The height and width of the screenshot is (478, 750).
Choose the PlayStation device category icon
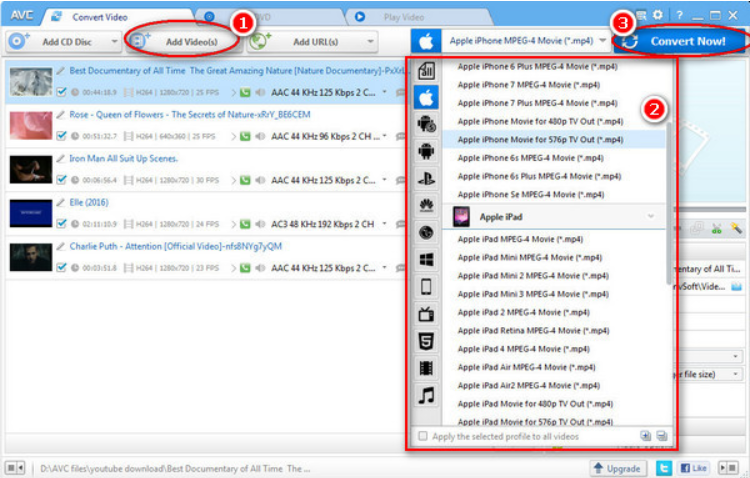(426, 179)
